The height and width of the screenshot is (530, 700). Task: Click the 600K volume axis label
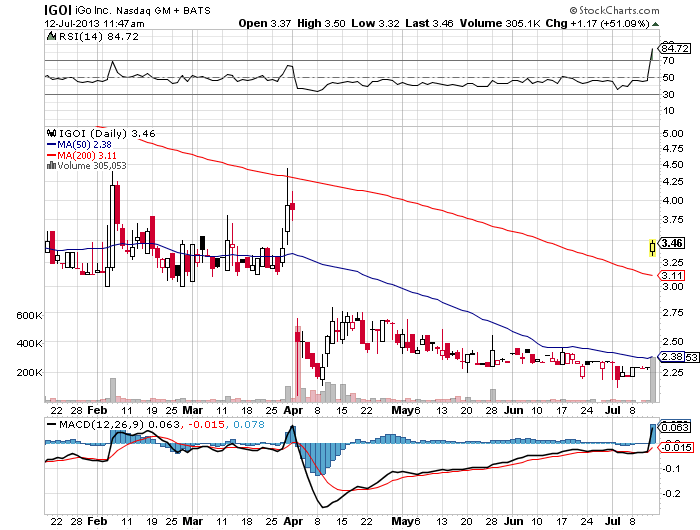click(29, 316)
